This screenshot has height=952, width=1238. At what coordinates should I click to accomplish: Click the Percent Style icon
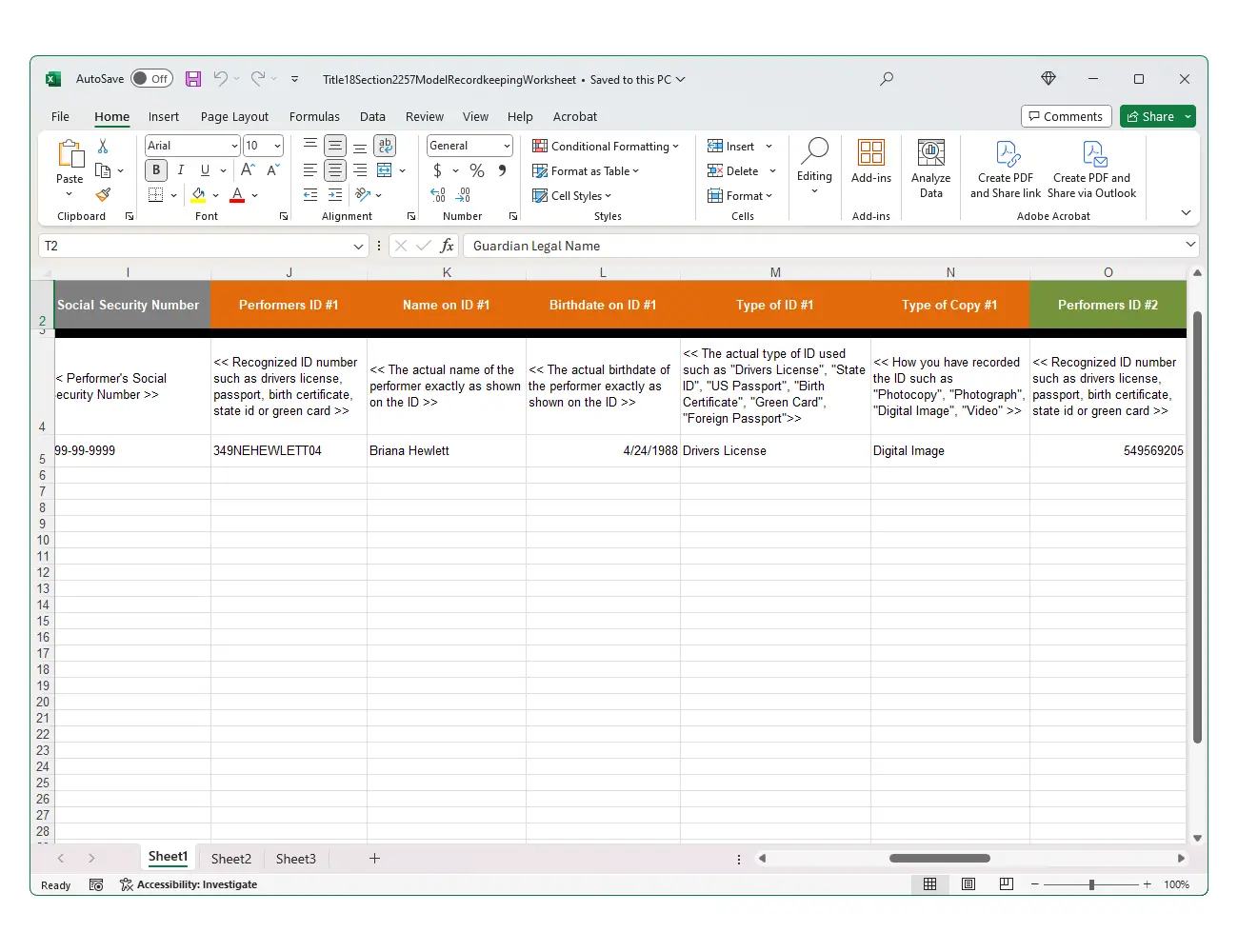coord(477,170)
